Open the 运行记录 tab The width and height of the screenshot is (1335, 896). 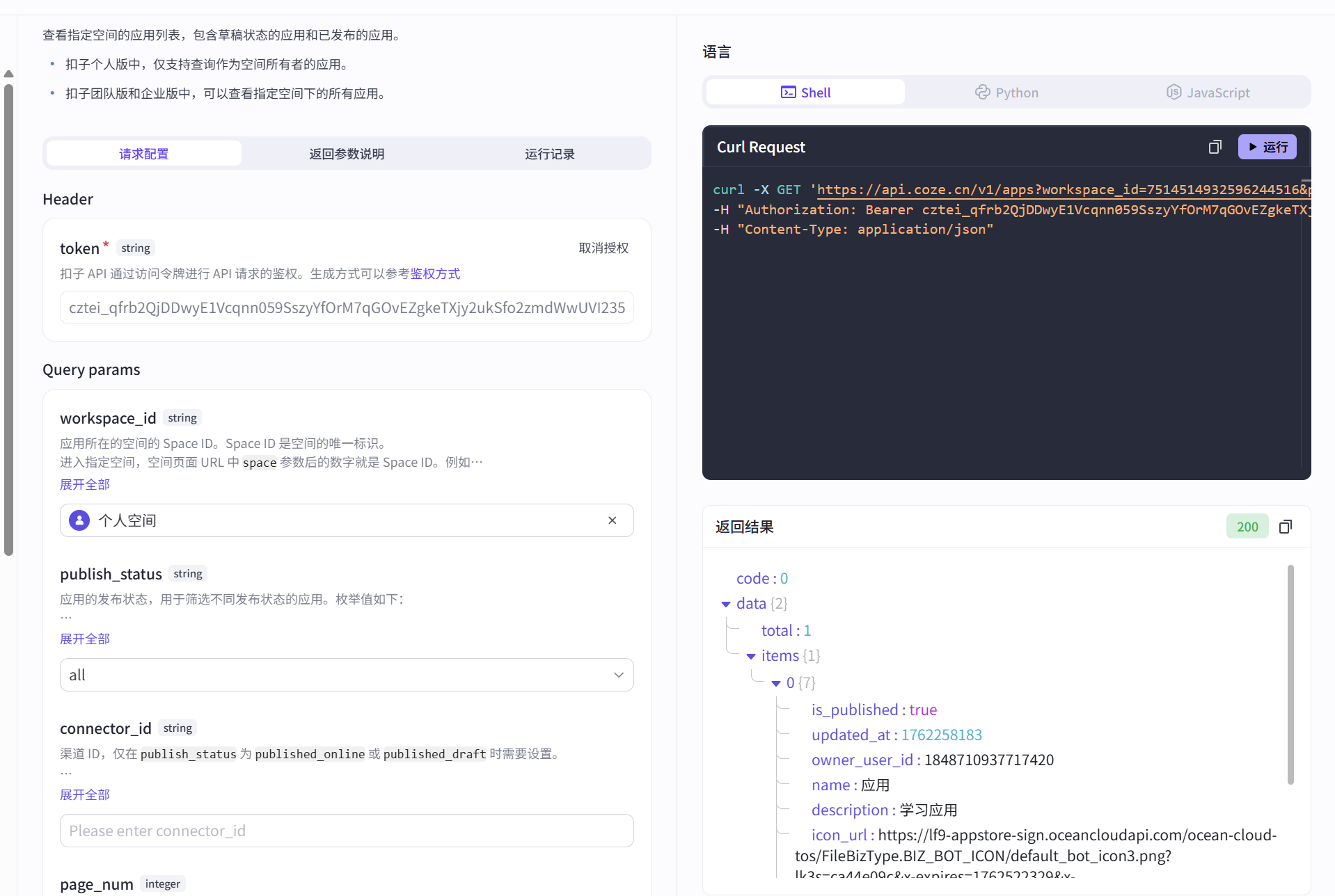(549, 154)
